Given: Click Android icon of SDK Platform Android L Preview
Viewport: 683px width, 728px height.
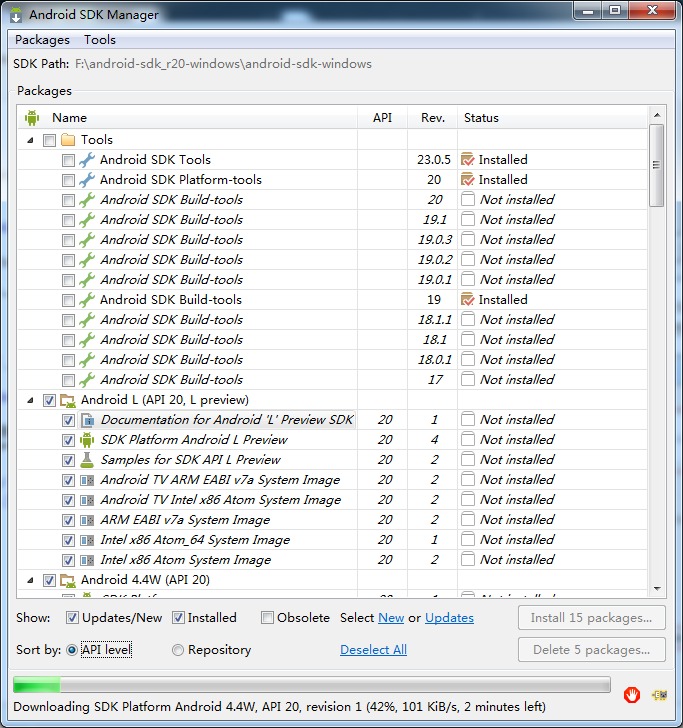Looking at the screenshot, I should point(87,440).
